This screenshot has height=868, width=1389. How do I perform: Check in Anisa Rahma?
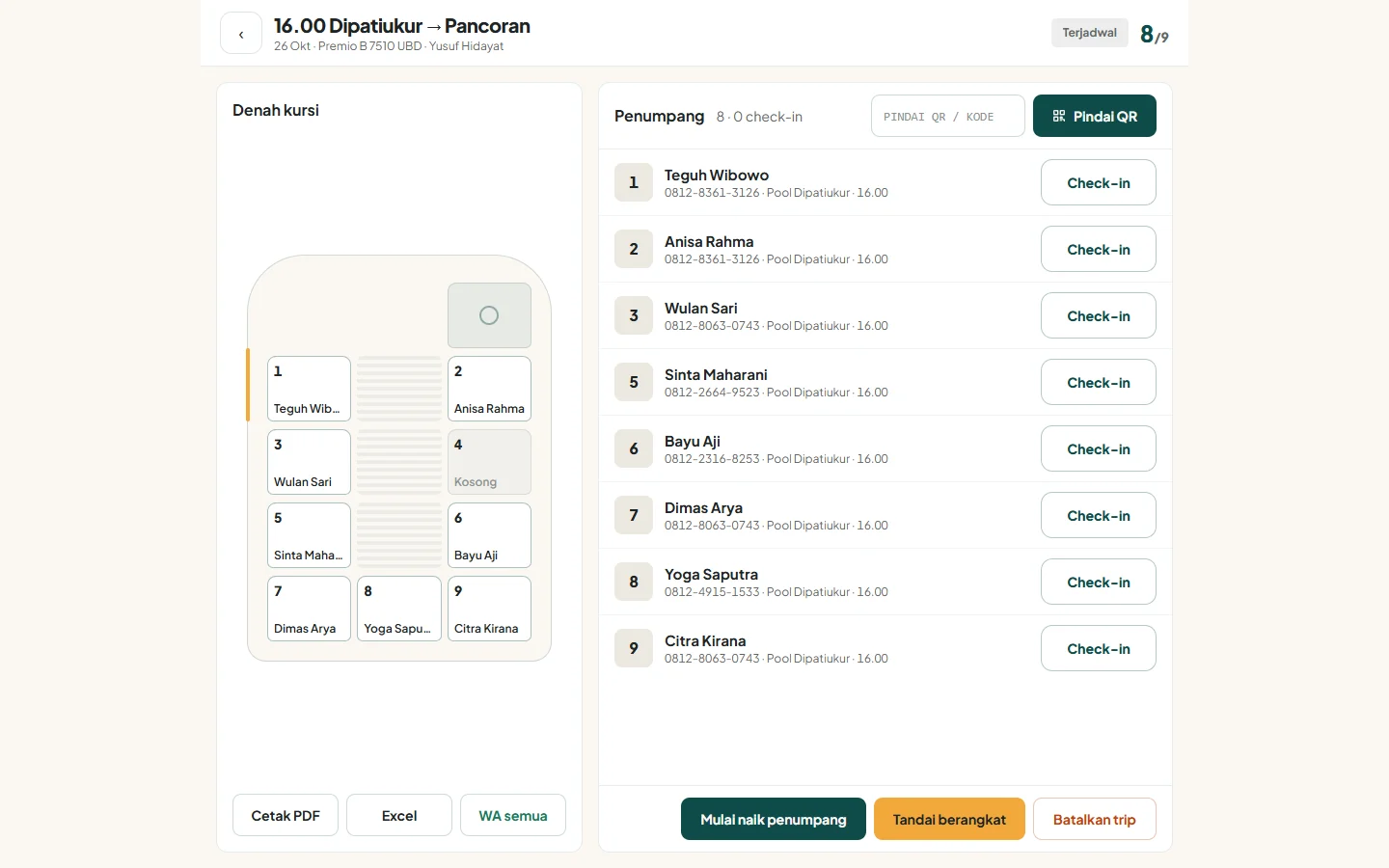(x=1099, y=249)
